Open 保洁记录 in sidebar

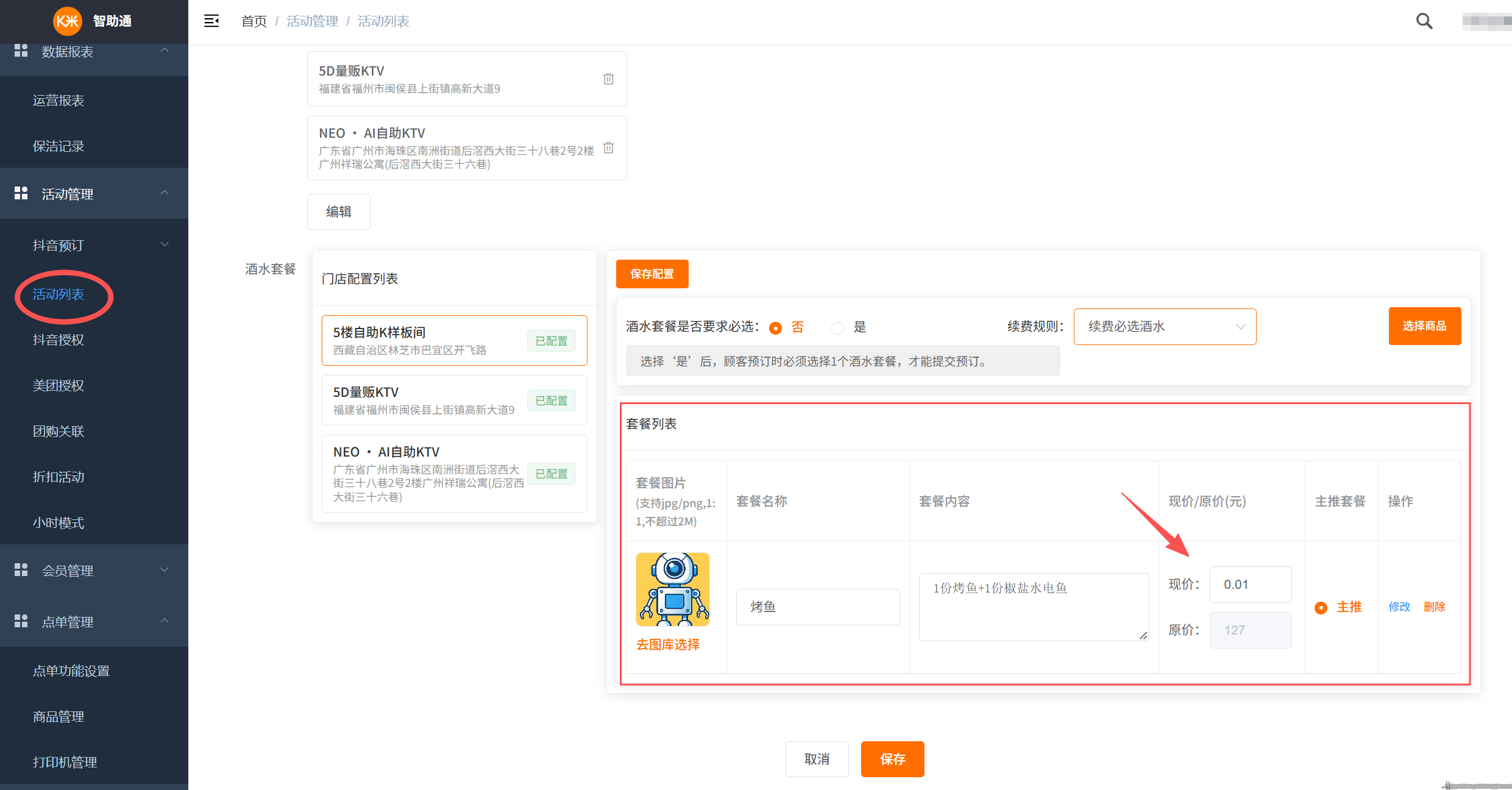click(x=59, y=146)
